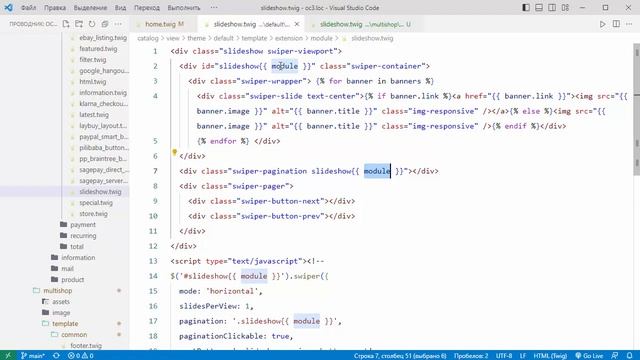
Task: Change end of line sequence LF
Action: coord(523,356)
